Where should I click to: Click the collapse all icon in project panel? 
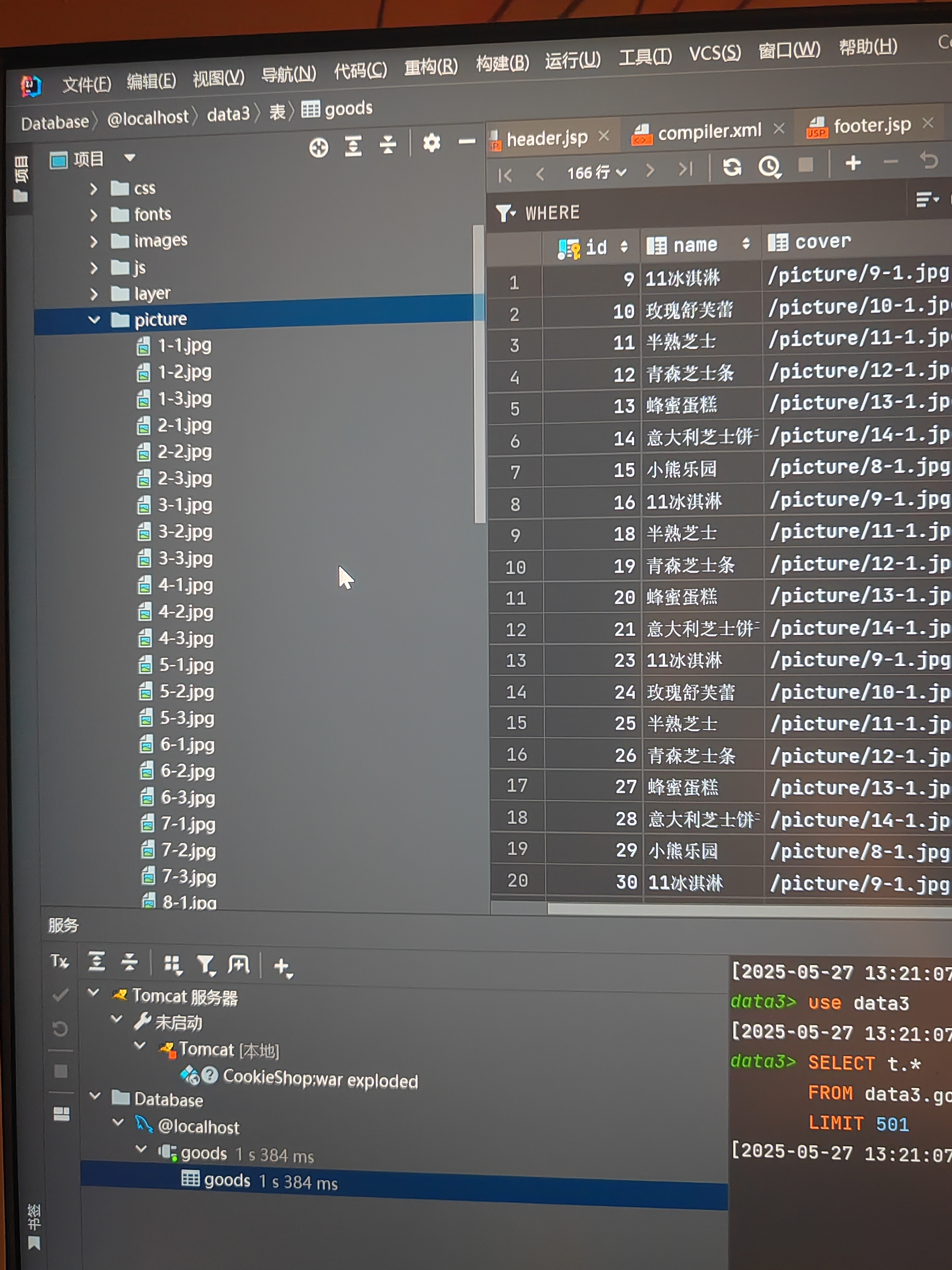(388, 145)
